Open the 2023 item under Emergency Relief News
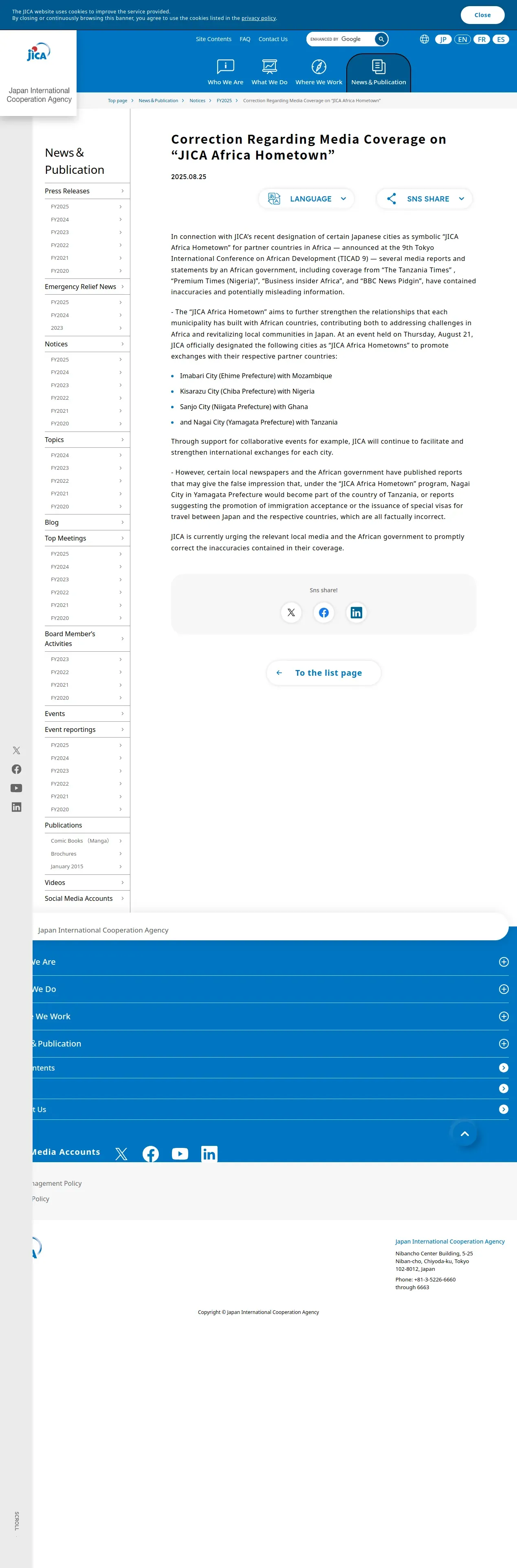The width and height of the screenshot is (517, 1568). tap(86, 328)
